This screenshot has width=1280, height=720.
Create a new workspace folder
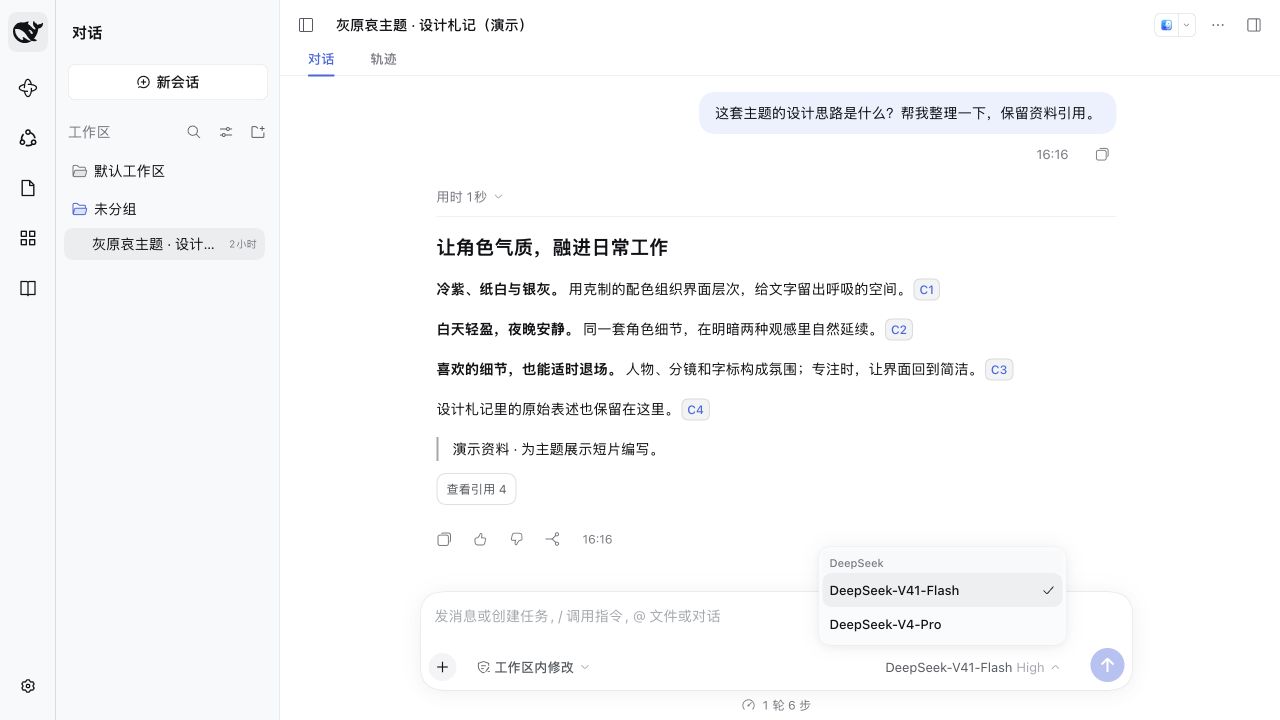point(258,132)
